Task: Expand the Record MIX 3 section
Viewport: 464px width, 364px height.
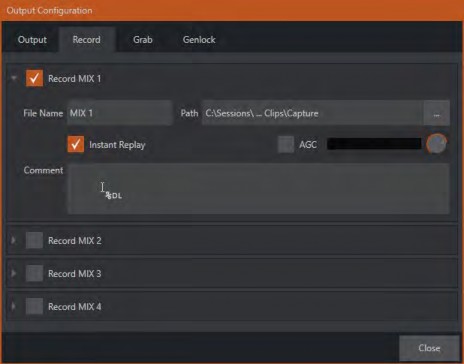Action: (x=14, y=273)
